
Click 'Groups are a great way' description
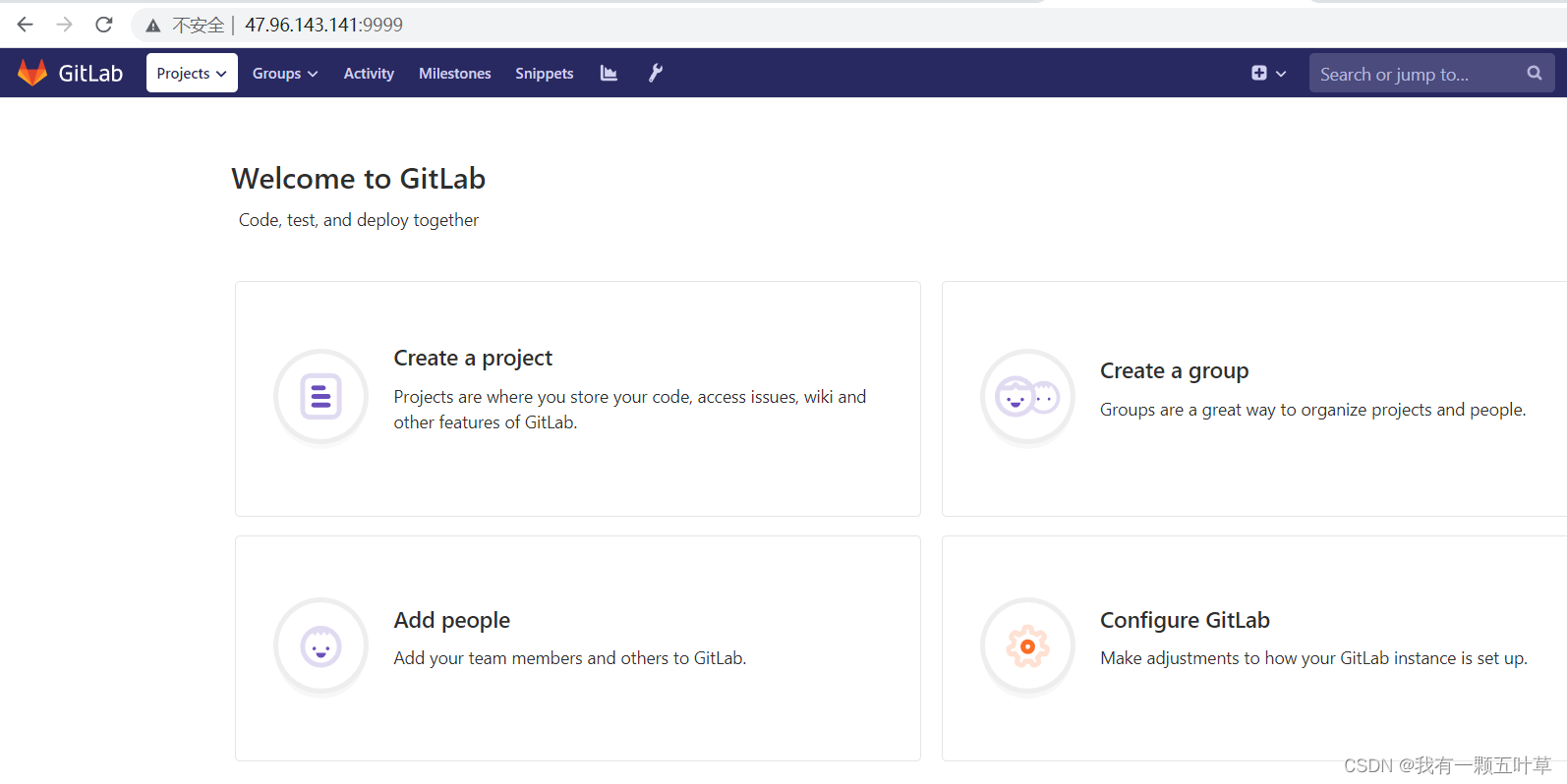[1312, 410]
